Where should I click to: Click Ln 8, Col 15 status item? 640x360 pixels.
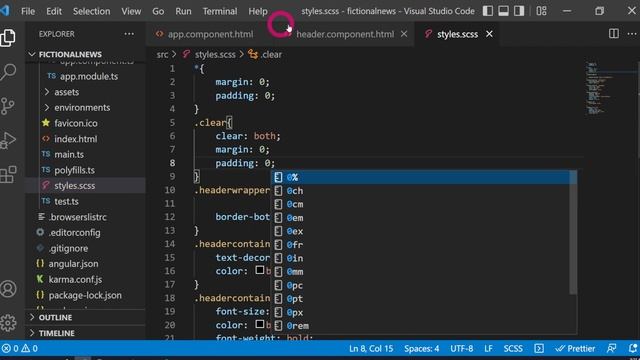371,349
